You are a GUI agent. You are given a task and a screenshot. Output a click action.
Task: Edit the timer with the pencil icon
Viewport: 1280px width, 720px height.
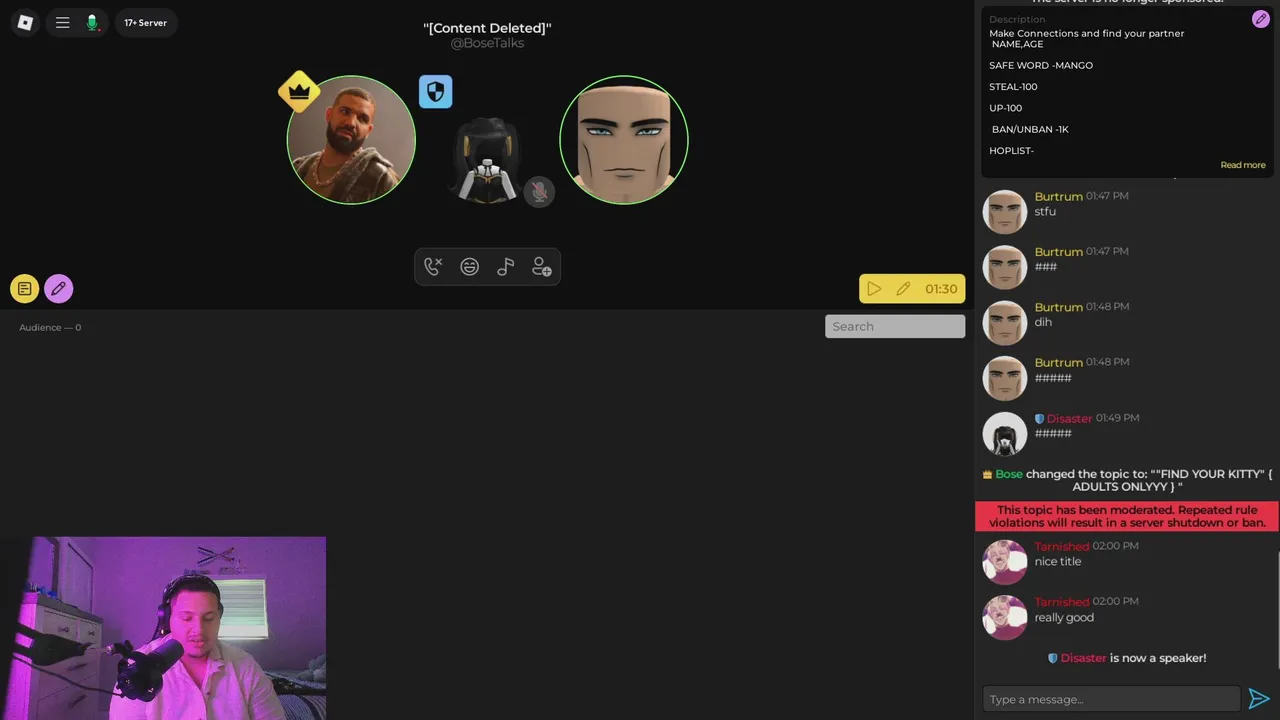pos(903,289)
